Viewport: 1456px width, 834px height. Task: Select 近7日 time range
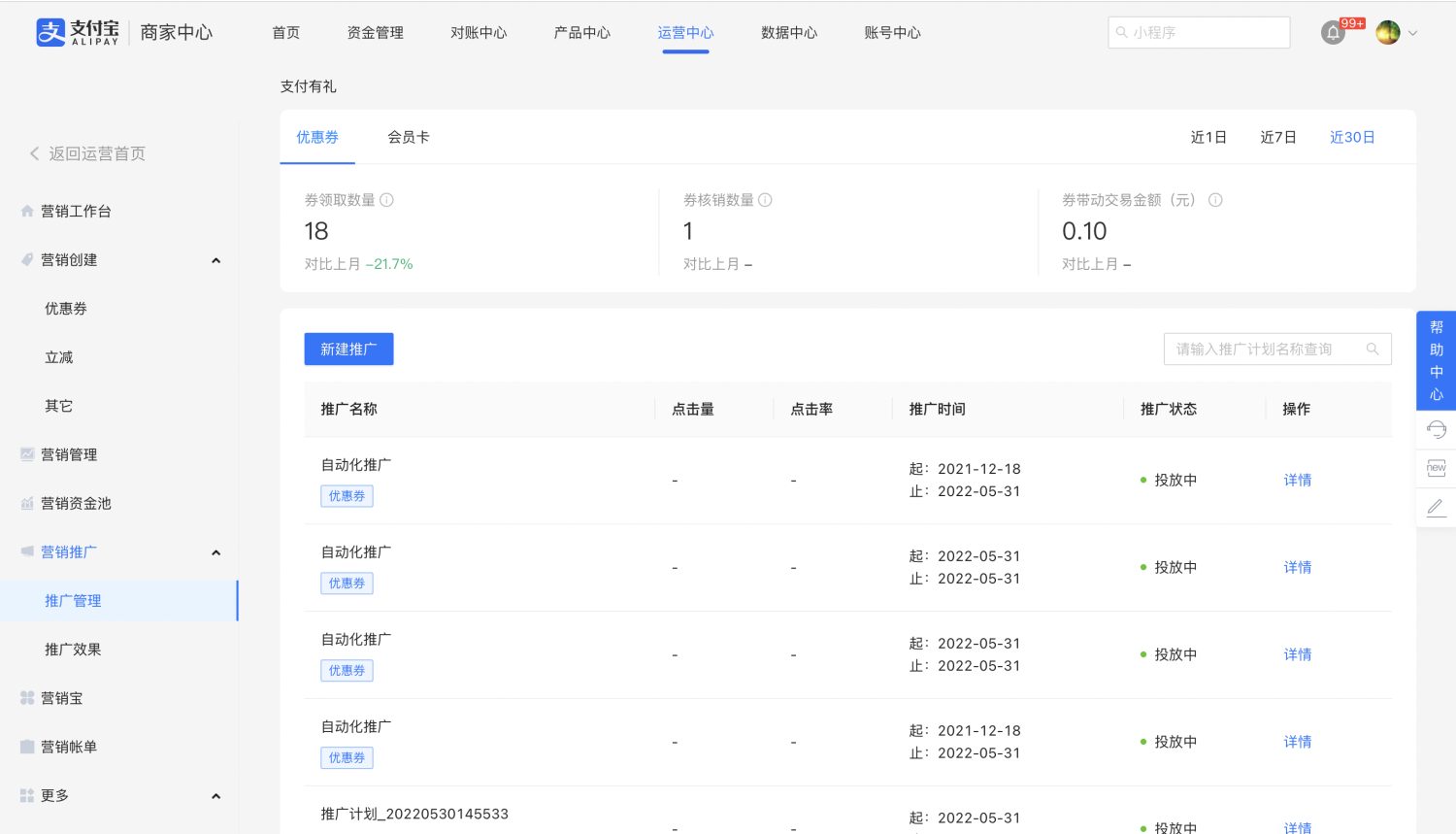click(1278, 138)
